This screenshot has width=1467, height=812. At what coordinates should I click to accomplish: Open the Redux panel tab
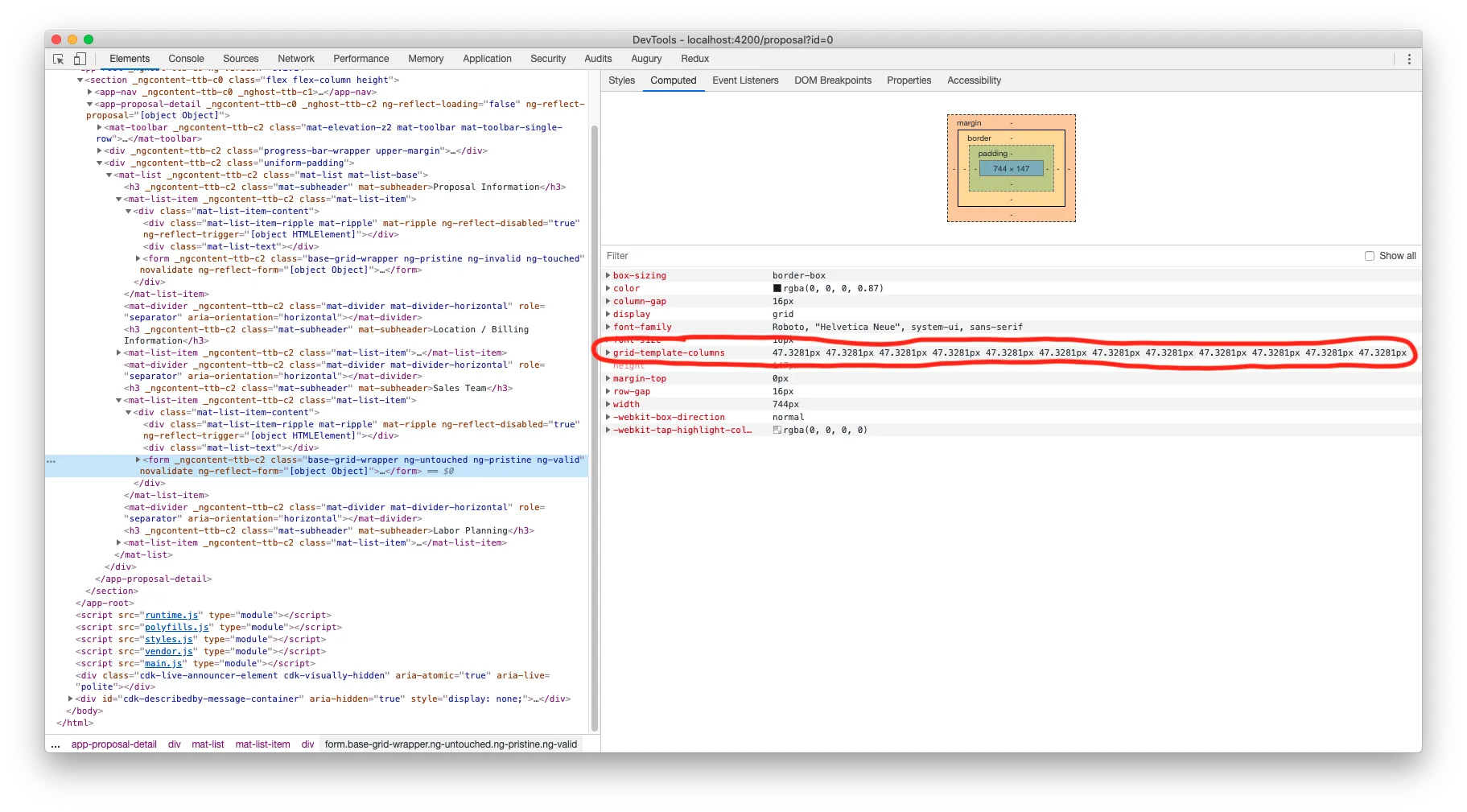pos(694,59)
